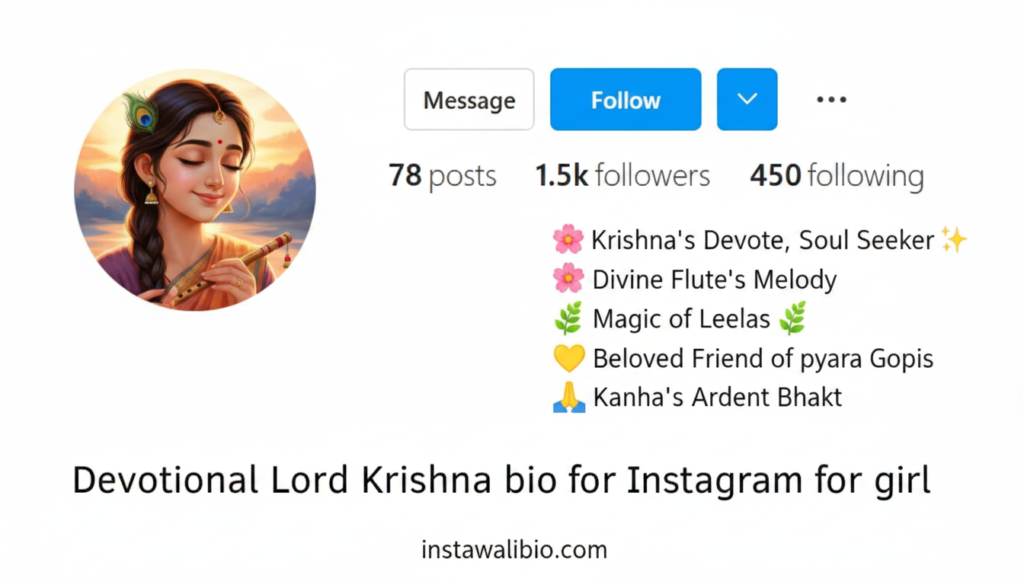View the 450 following list
The width and height of the screenshot is (1024, 585).
[x=836, y=175]
